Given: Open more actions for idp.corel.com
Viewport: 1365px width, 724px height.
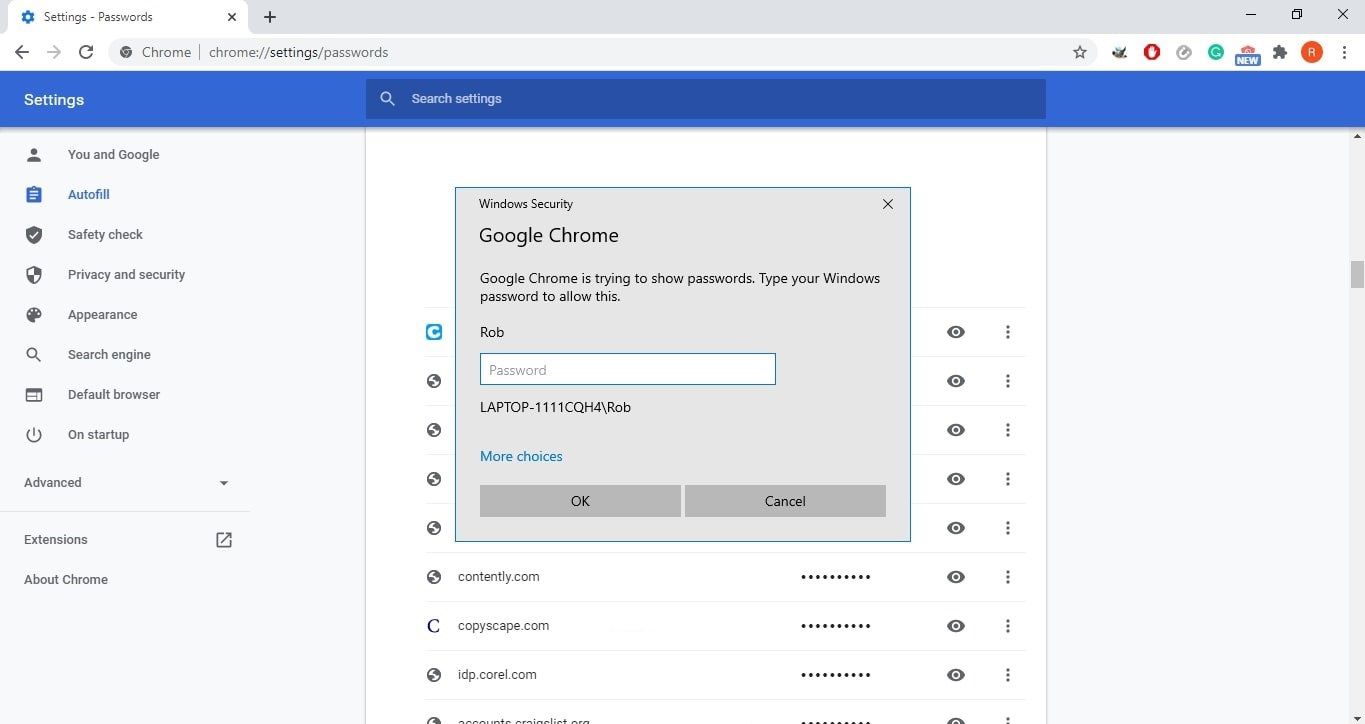Looking at the screenshot, I should [1008, 675].
